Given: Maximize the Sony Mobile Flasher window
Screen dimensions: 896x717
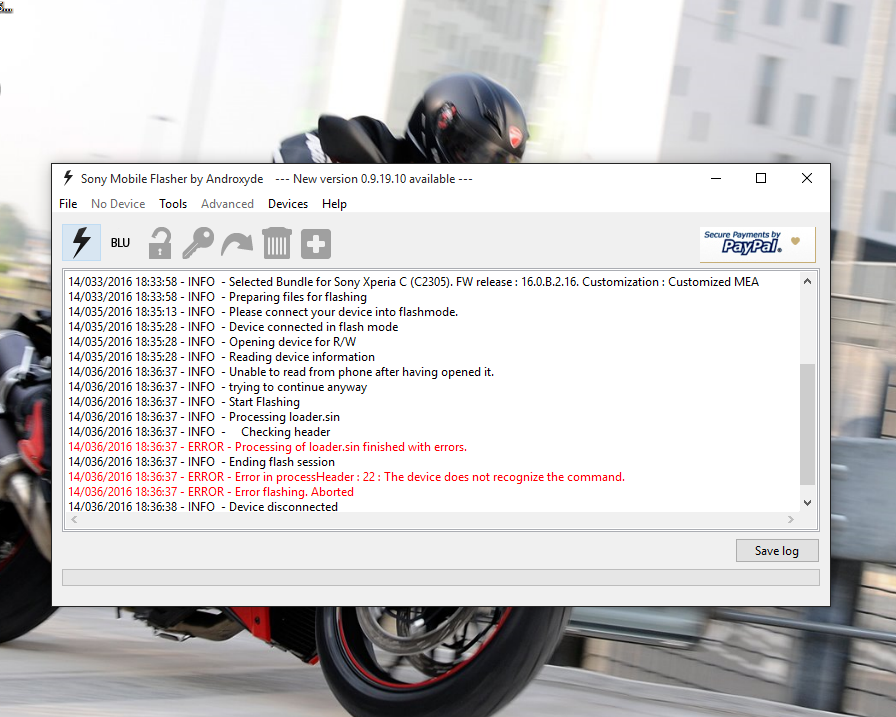Looking at the screenshot, I should point(761,178).
